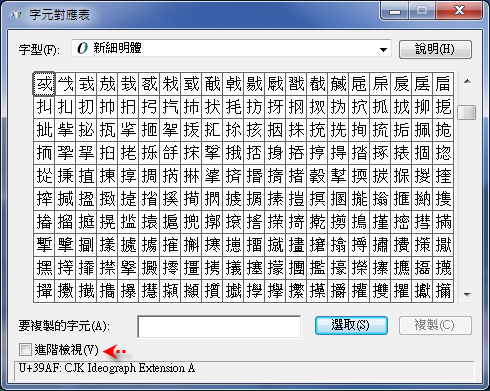Select character 㧖 ending the second row
The height and width of the screenshot is (391, 490).
click(x=443, y=107)
